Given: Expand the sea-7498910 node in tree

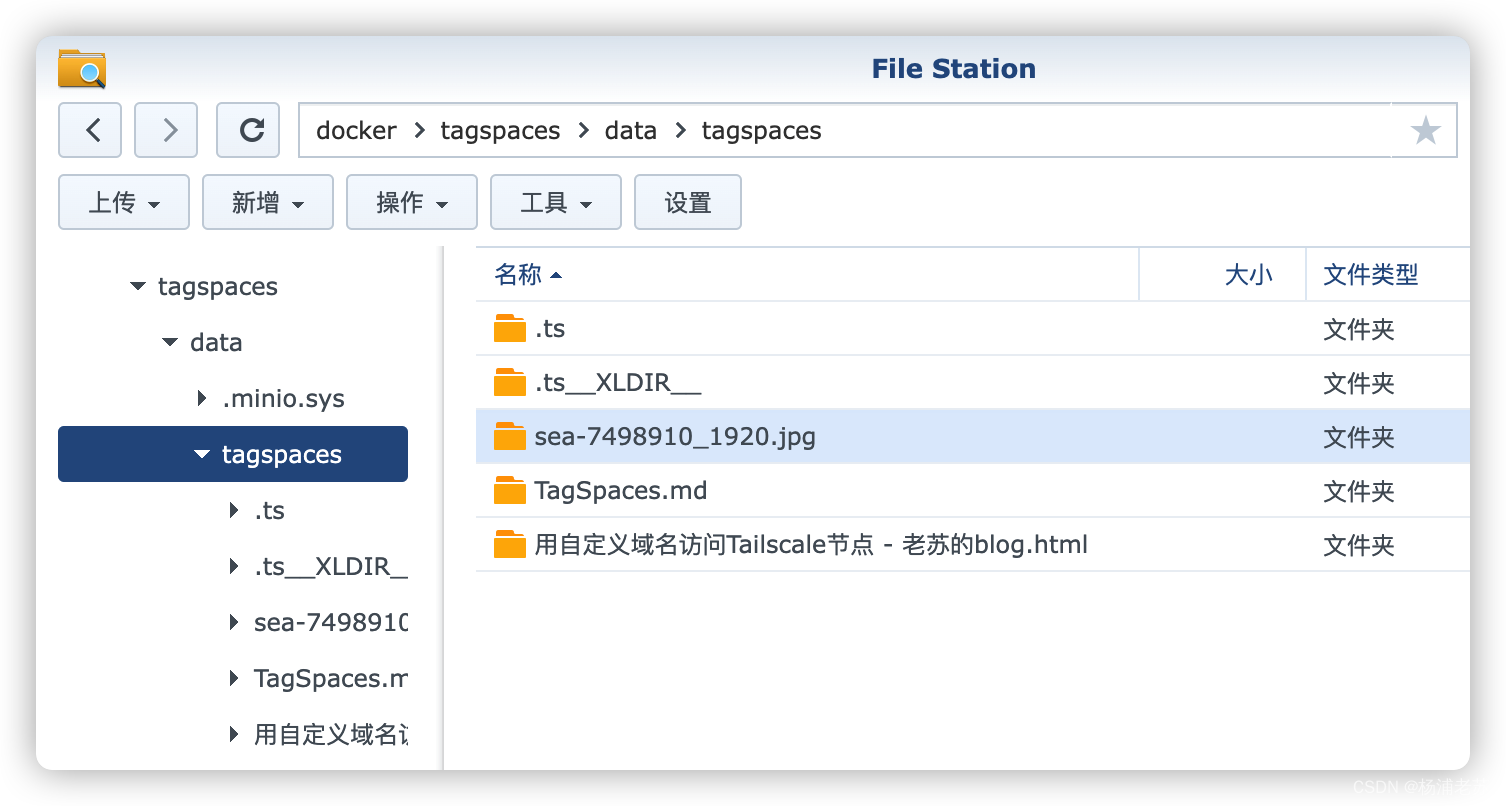Looking at the screenshot, I should tap(234, 623).
